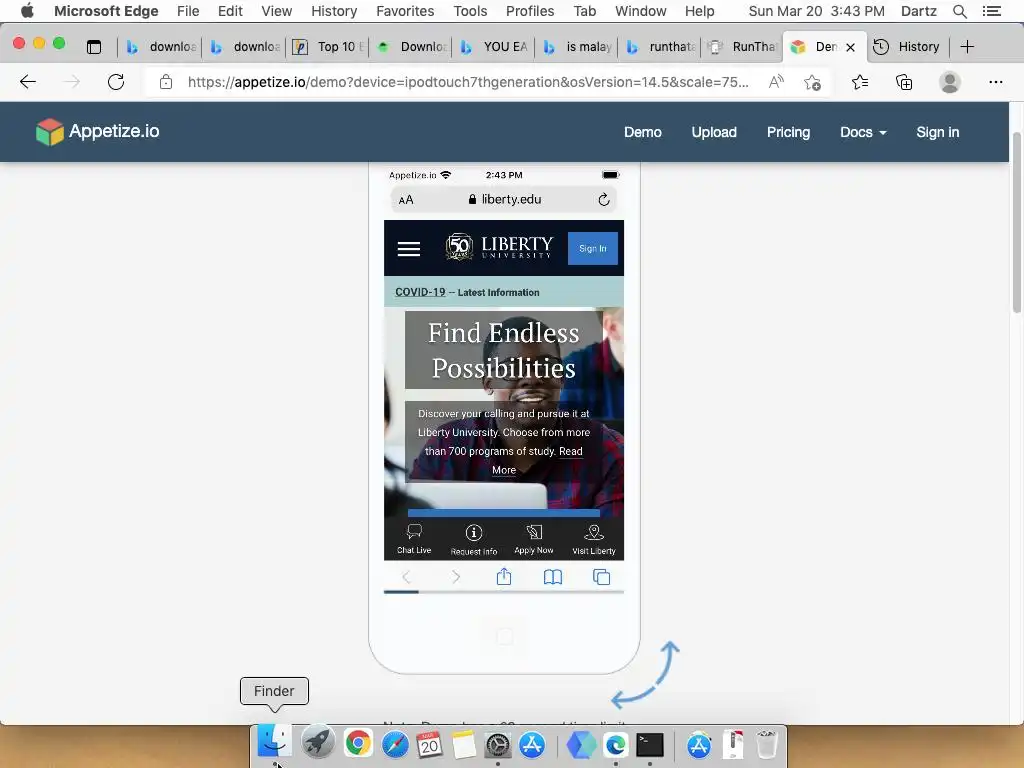Screen dimensions: 1024x768
Task: Open Finder from the Dock
Action: (x=274, y=743)
